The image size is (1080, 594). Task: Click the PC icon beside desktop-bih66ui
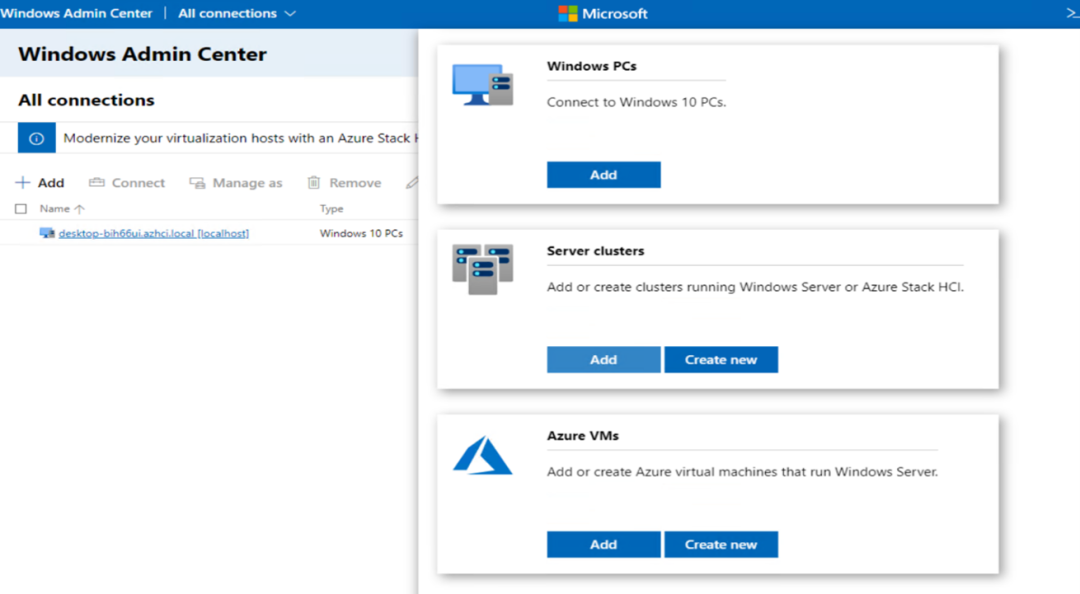point(47,233)
